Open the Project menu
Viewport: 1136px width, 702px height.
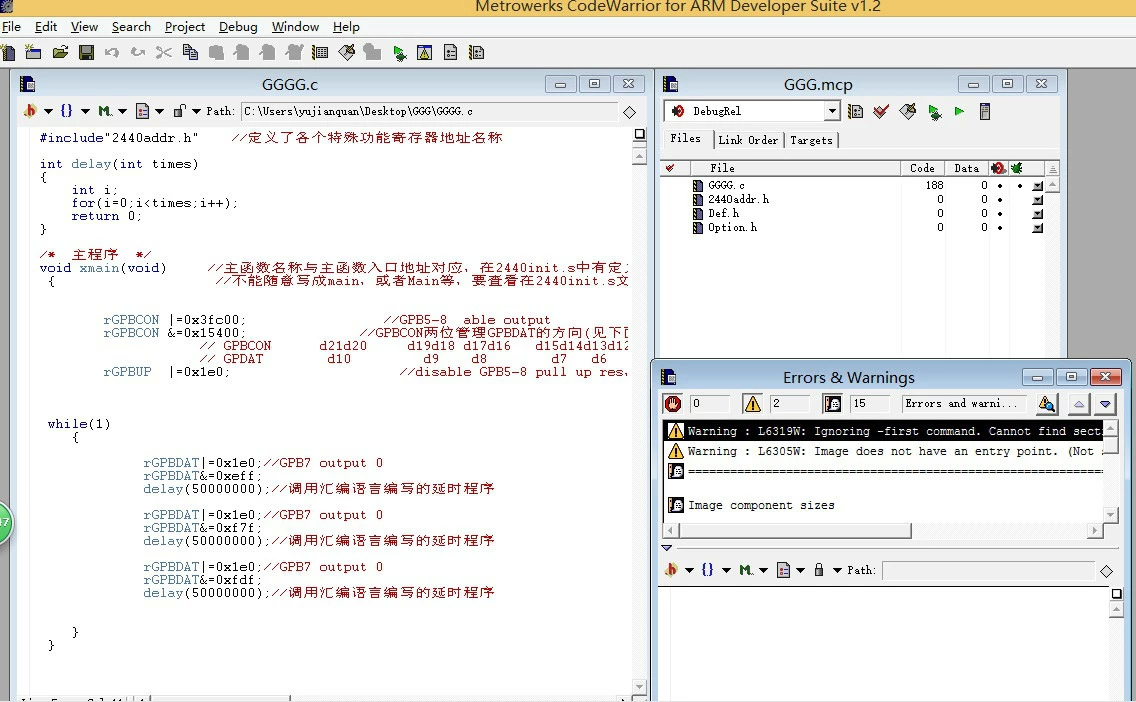pyautogui.click(x=184, y=27)
